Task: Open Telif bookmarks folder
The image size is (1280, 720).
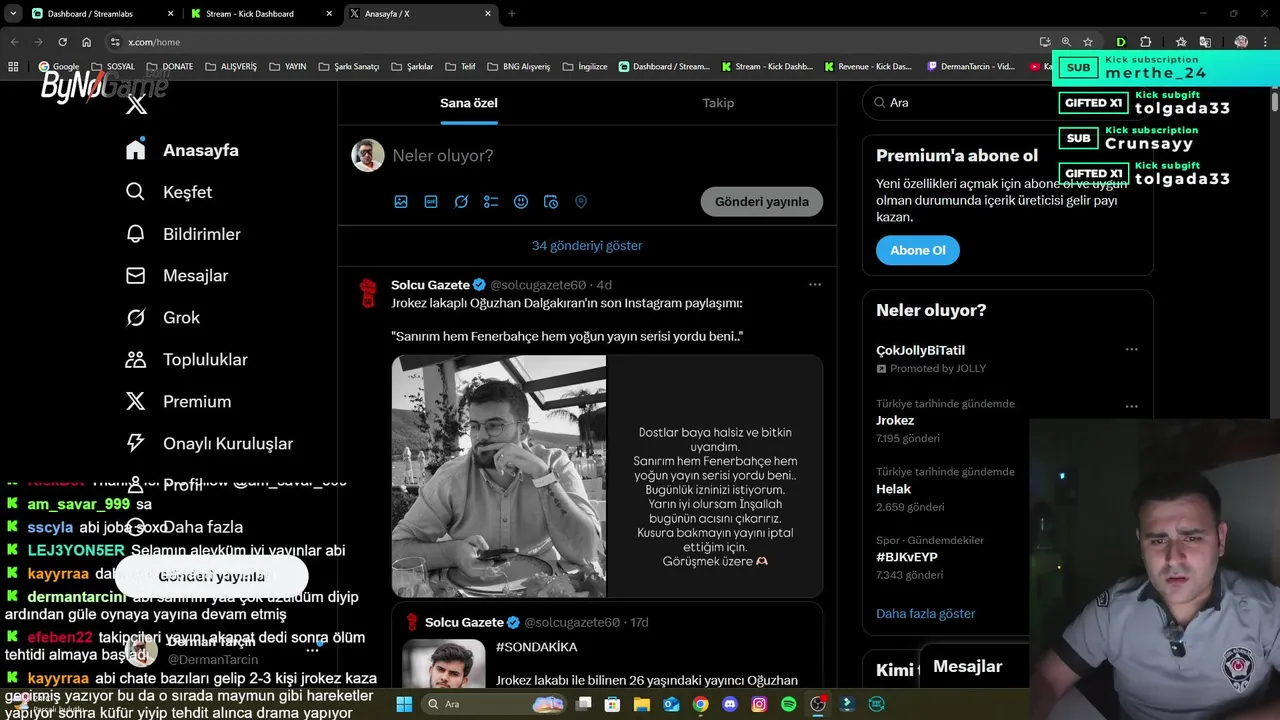Action: coord(460,67)
